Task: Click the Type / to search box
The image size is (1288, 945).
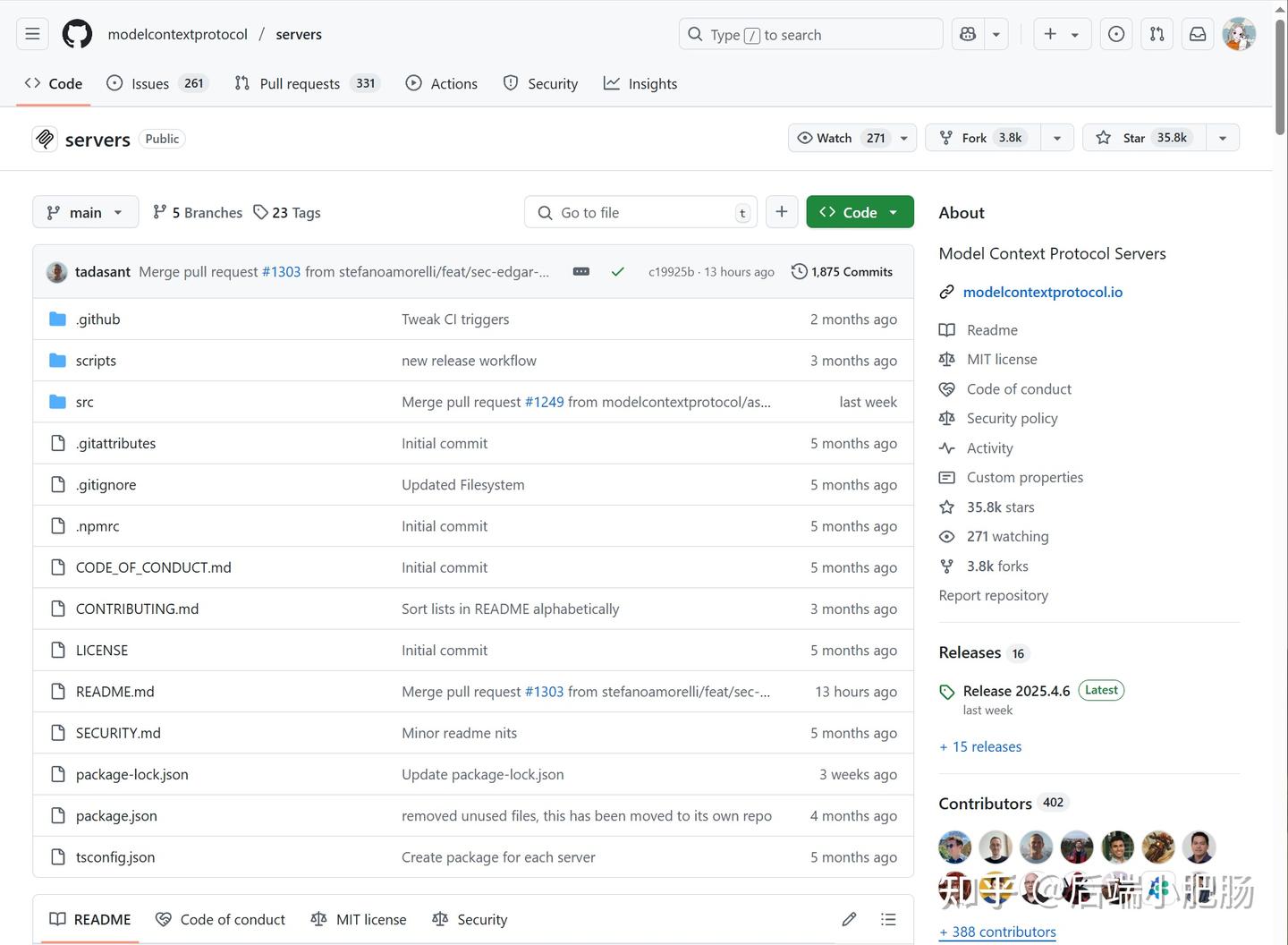Action: click(x=811, y=34)
